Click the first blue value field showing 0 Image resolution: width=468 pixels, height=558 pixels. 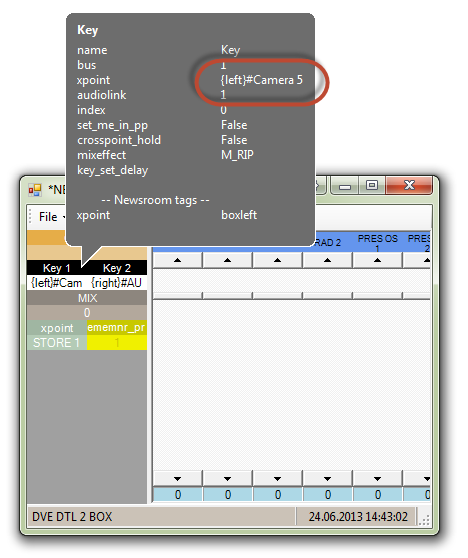coord(178,494)
